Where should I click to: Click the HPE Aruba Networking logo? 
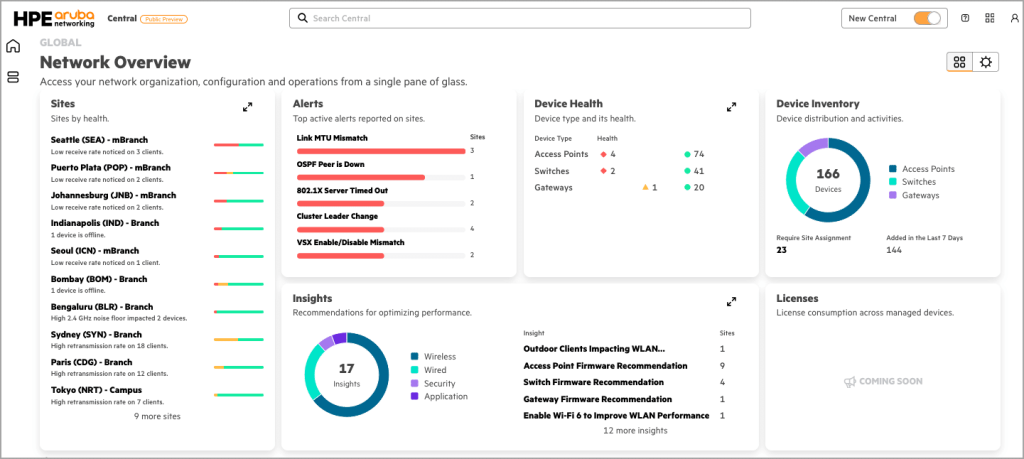[54, 18]
